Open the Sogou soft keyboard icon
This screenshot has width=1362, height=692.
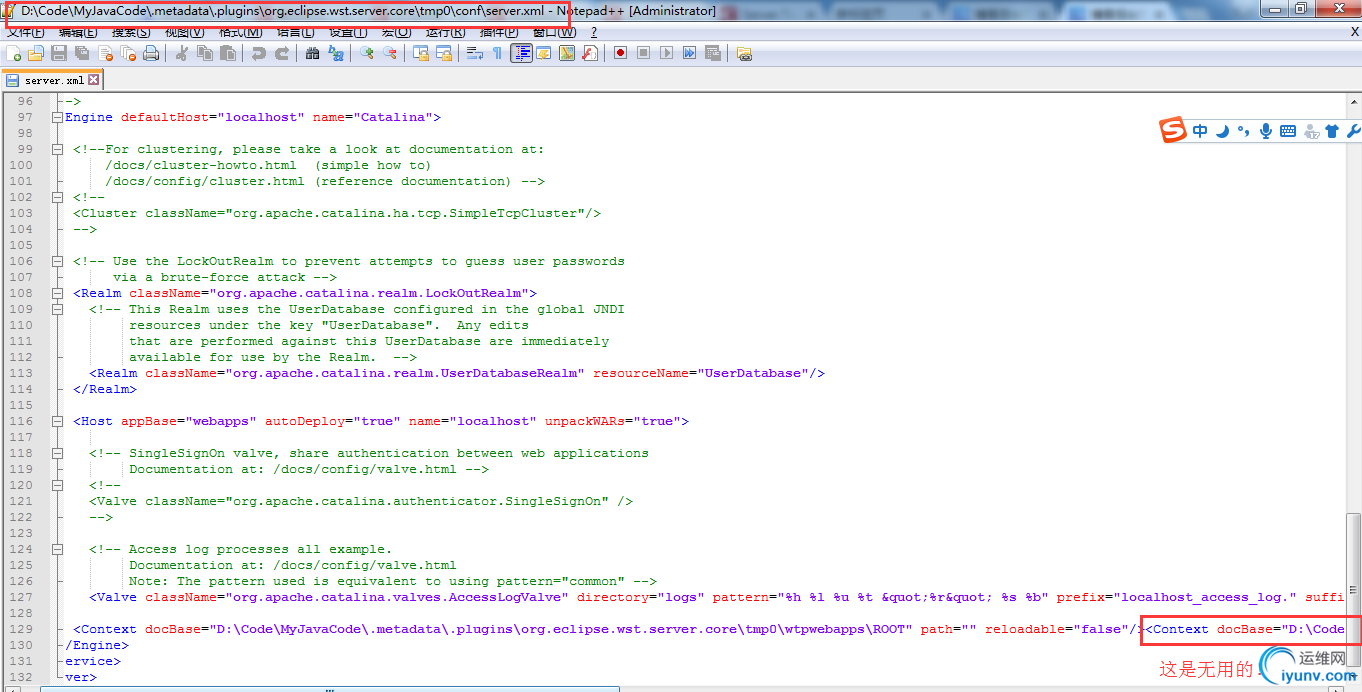click(1288, 131)
